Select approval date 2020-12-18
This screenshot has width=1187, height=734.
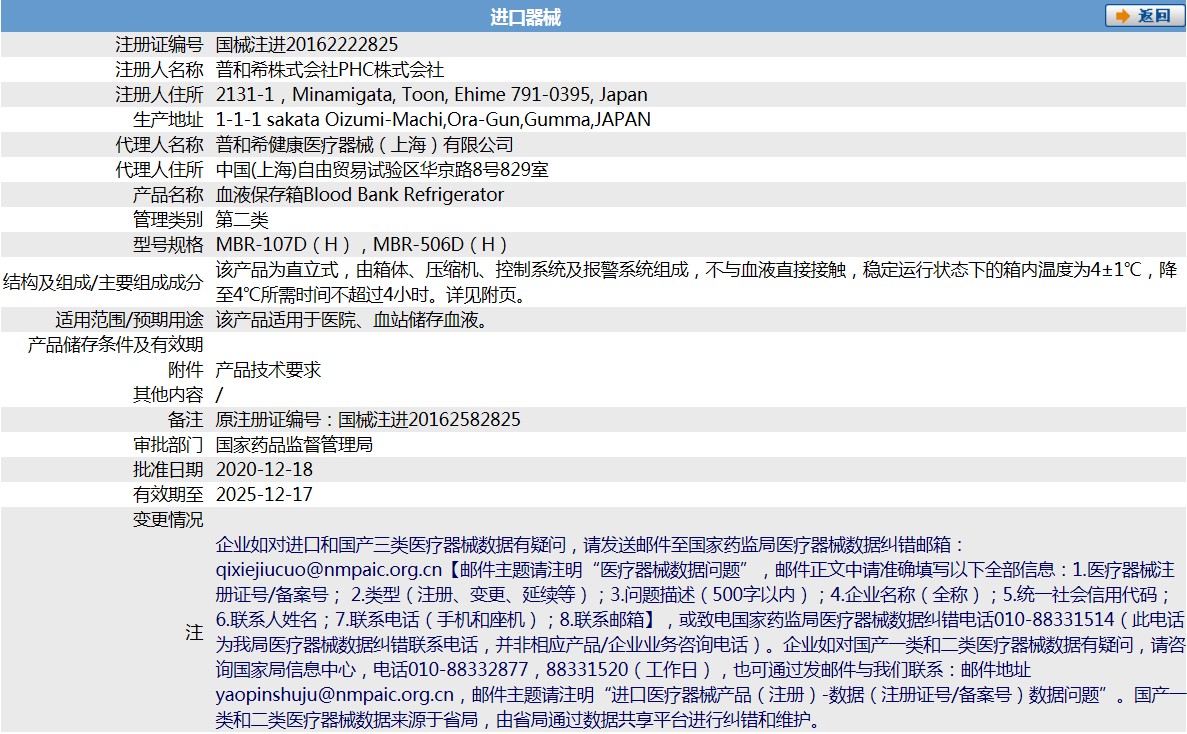[x=264, y=469]
